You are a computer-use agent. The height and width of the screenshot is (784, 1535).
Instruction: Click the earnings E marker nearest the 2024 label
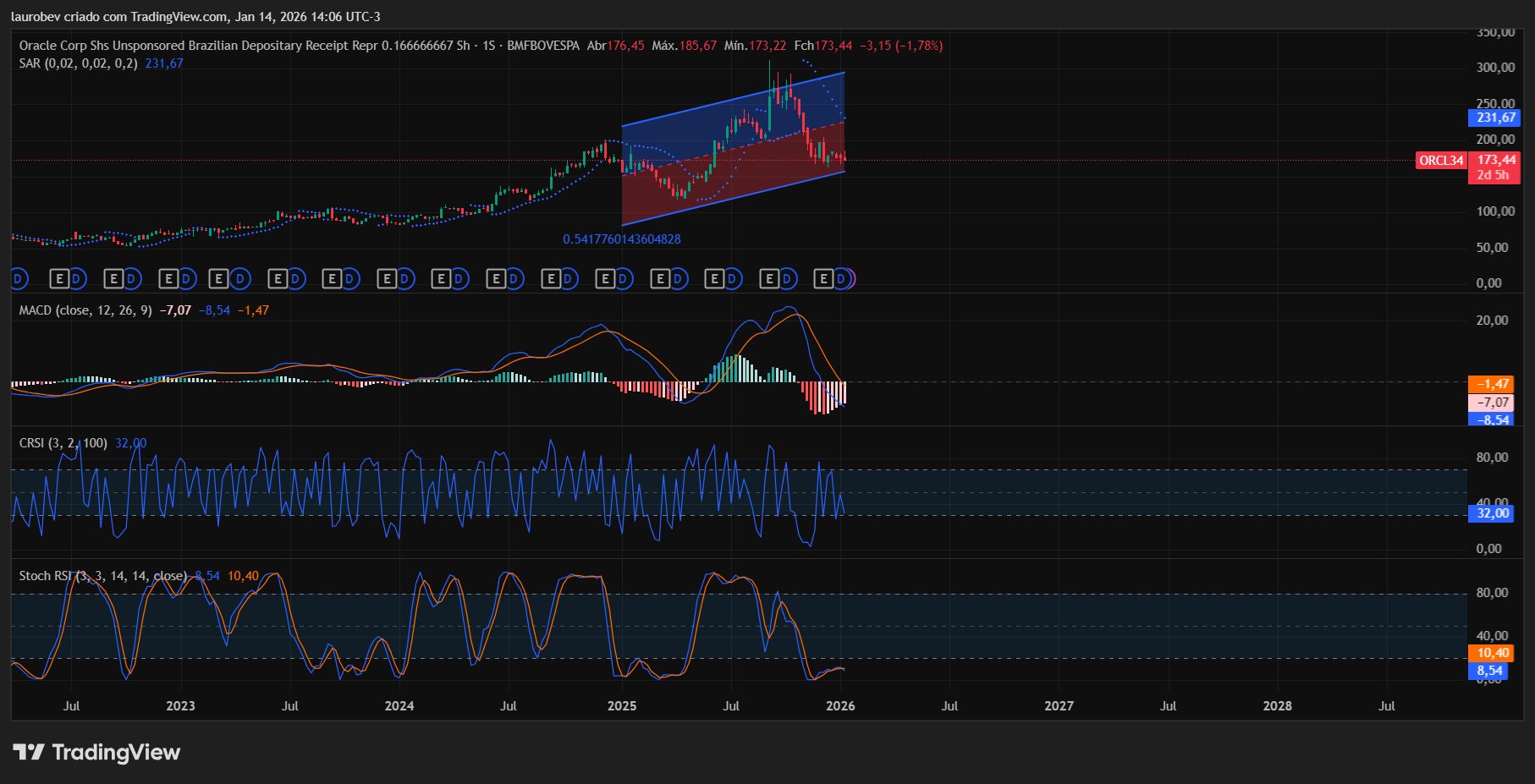click(387, 278)
